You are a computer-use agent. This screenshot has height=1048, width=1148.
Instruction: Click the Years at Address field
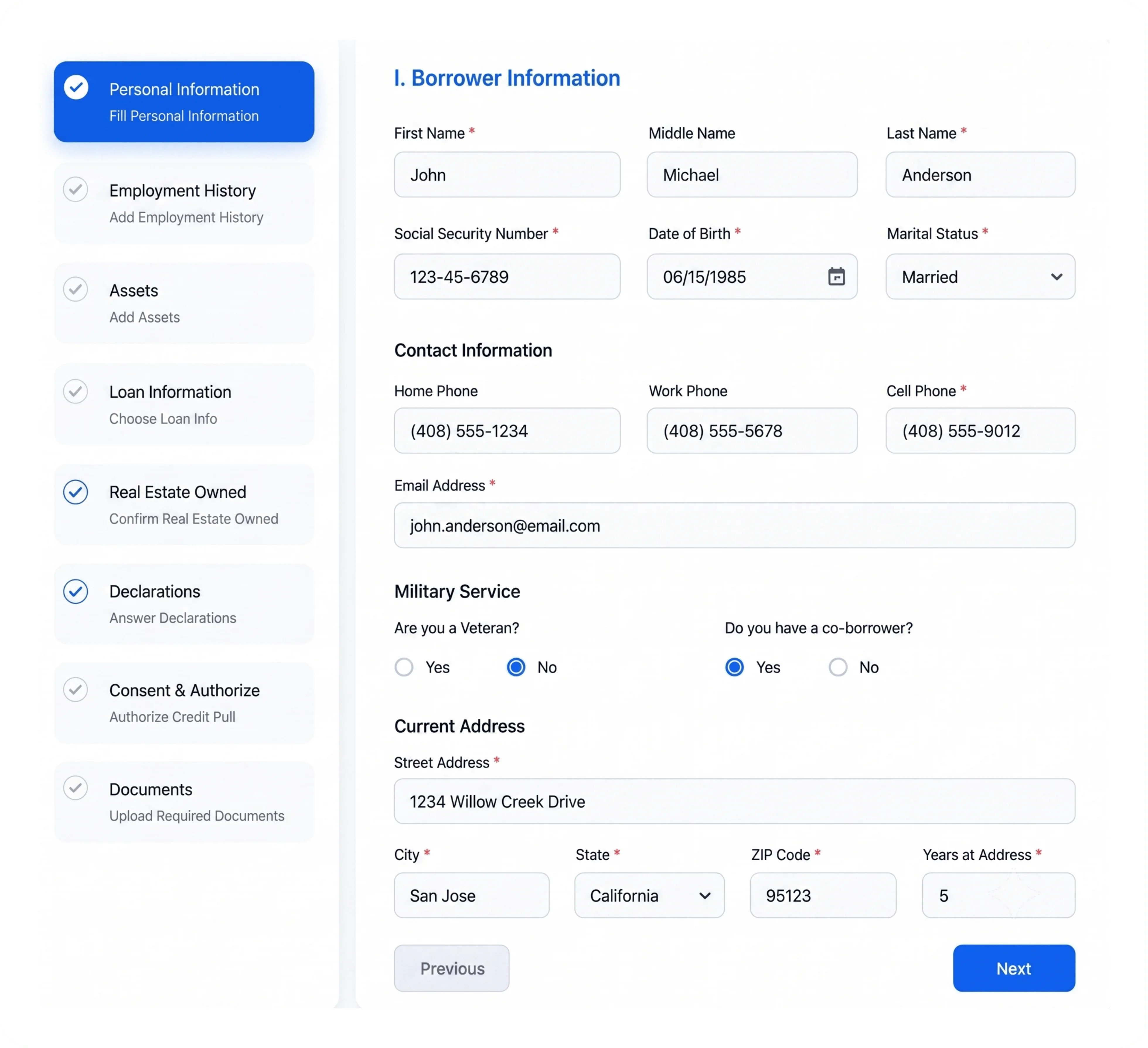click(x=998, y=895)
